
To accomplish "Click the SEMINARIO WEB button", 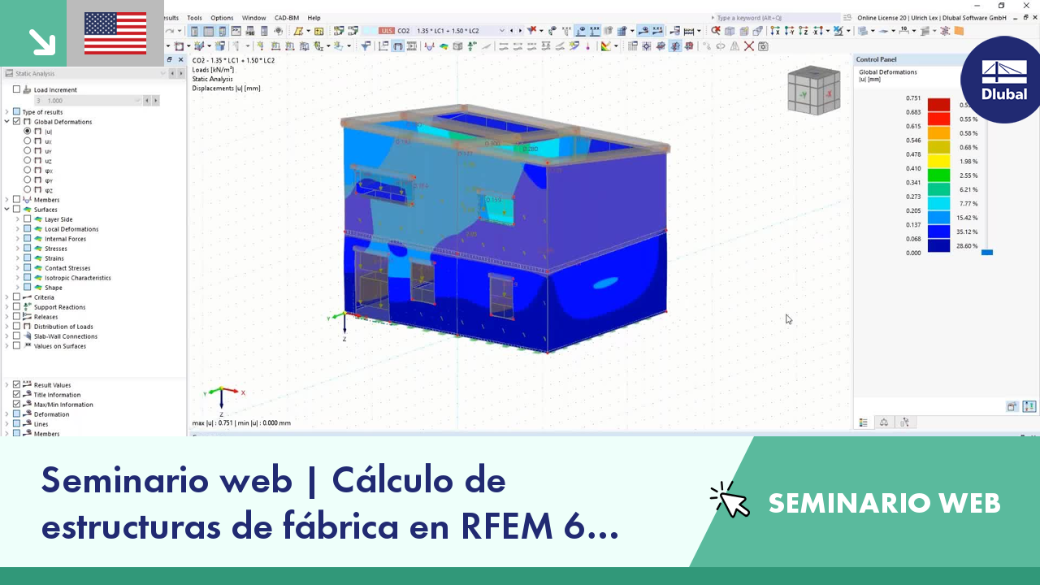I will click(x=883, y=503).
